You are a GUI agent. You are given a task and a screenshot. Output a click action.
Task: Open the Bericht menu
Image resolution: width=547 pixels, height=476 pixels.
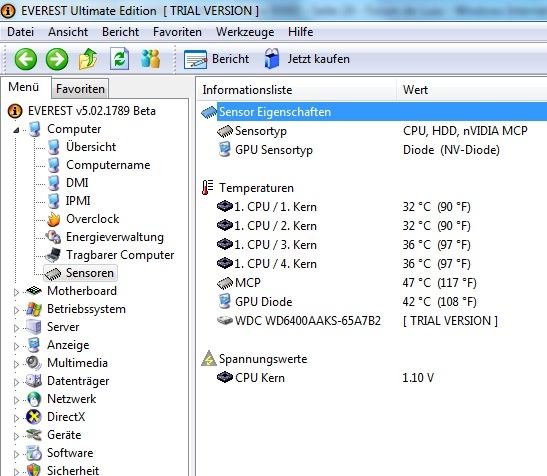[x=120, y=32]
